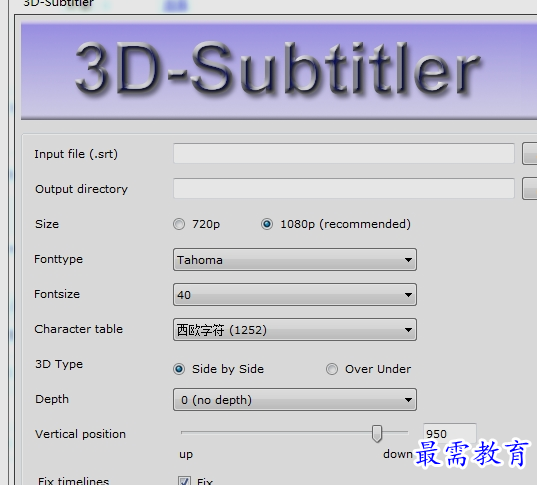Open the Character table dropdown (1252)
Viewport: 537px width, 485px height.
pyautogui.click(x=295, y=329)
